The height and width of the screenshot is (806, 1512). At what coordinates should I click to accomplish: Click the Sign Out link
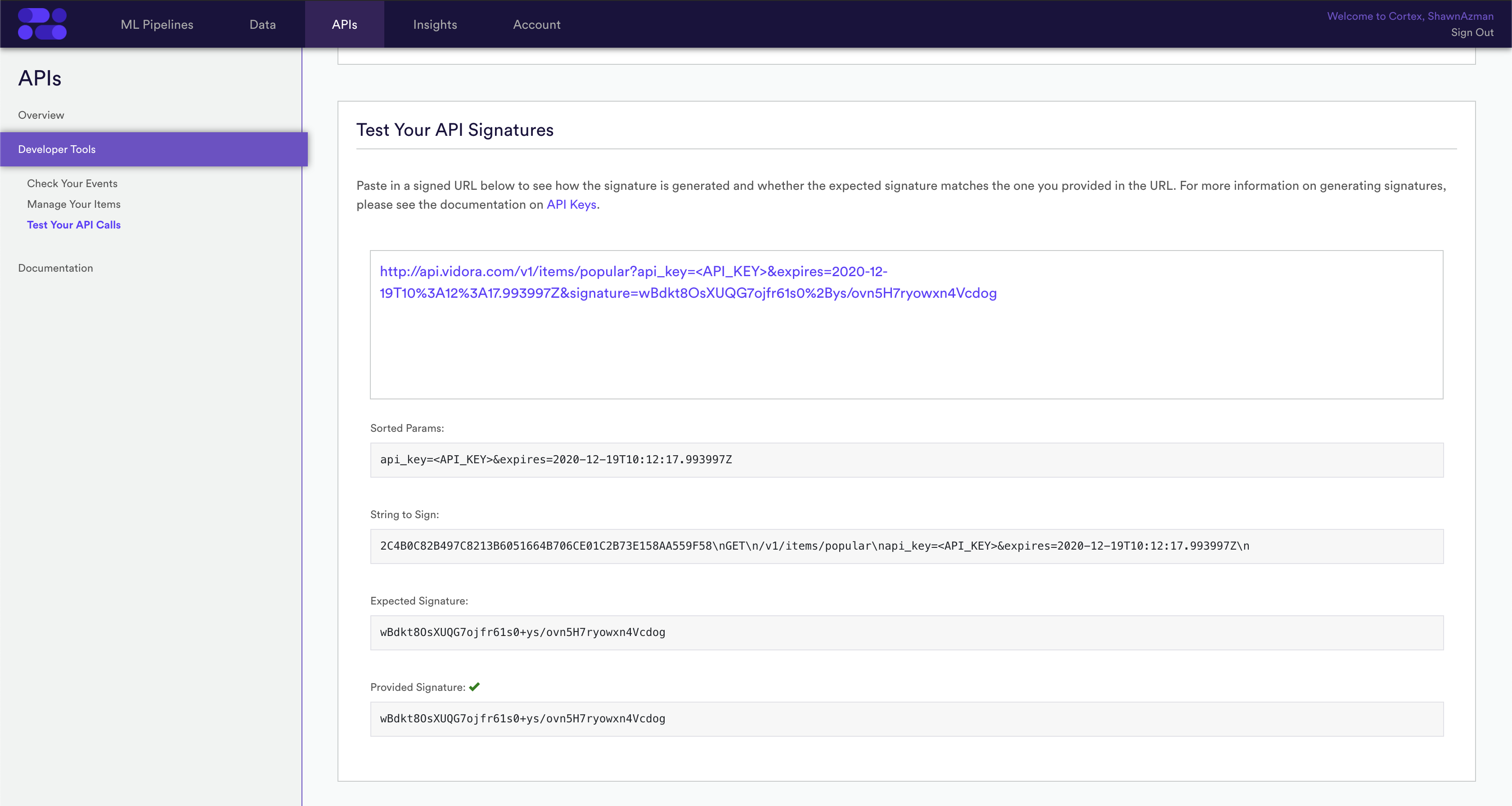tap(1472, 32)
